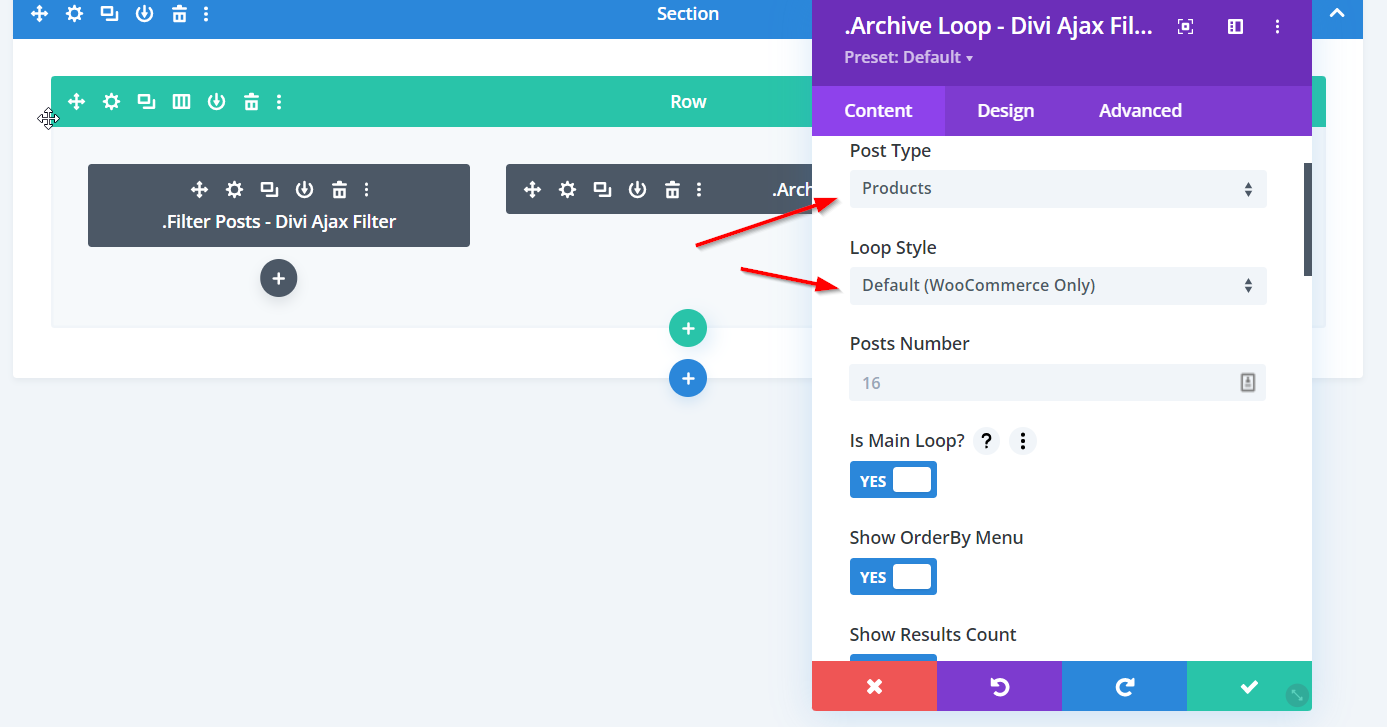Save Archive Loop module to library
This screenshot has height=727, width=1387.
tap(637, 189)
